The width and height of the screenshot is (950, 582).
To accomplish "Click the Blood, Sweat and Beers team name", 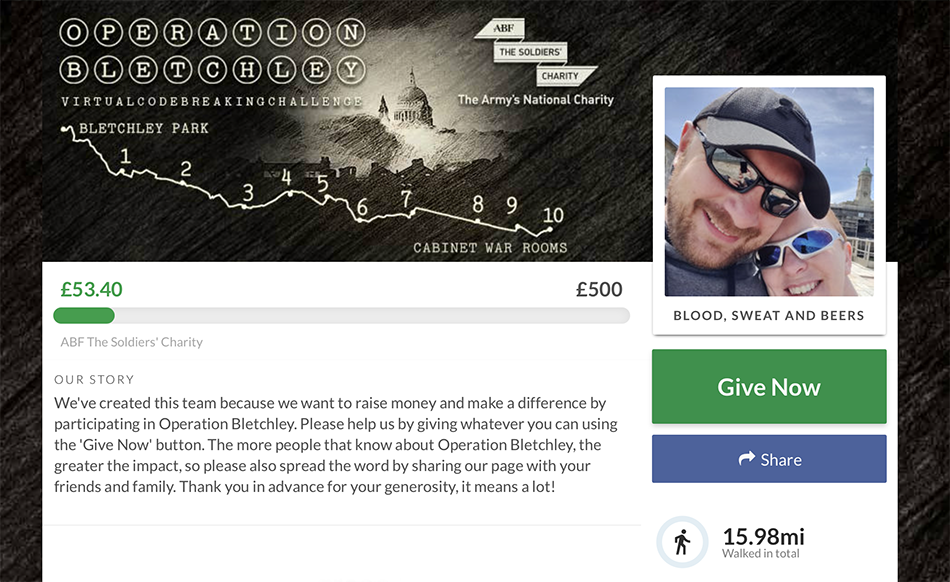I will [769, 316].
